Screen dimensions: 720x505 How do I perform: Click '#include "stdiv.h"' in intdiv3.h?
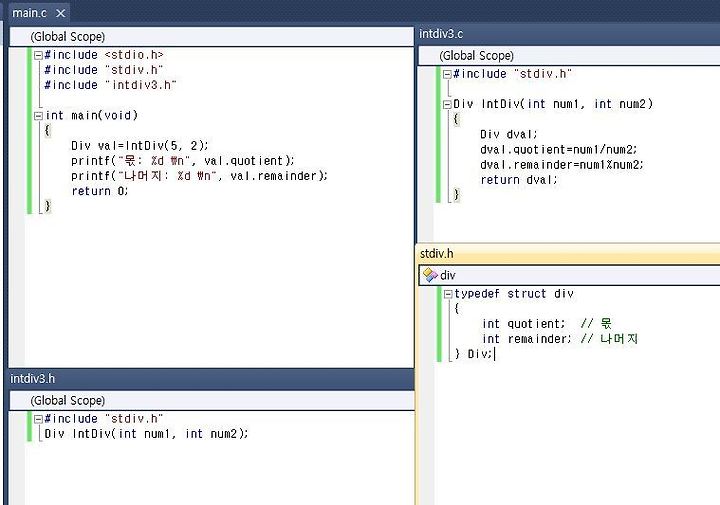[x=104, y=419]
